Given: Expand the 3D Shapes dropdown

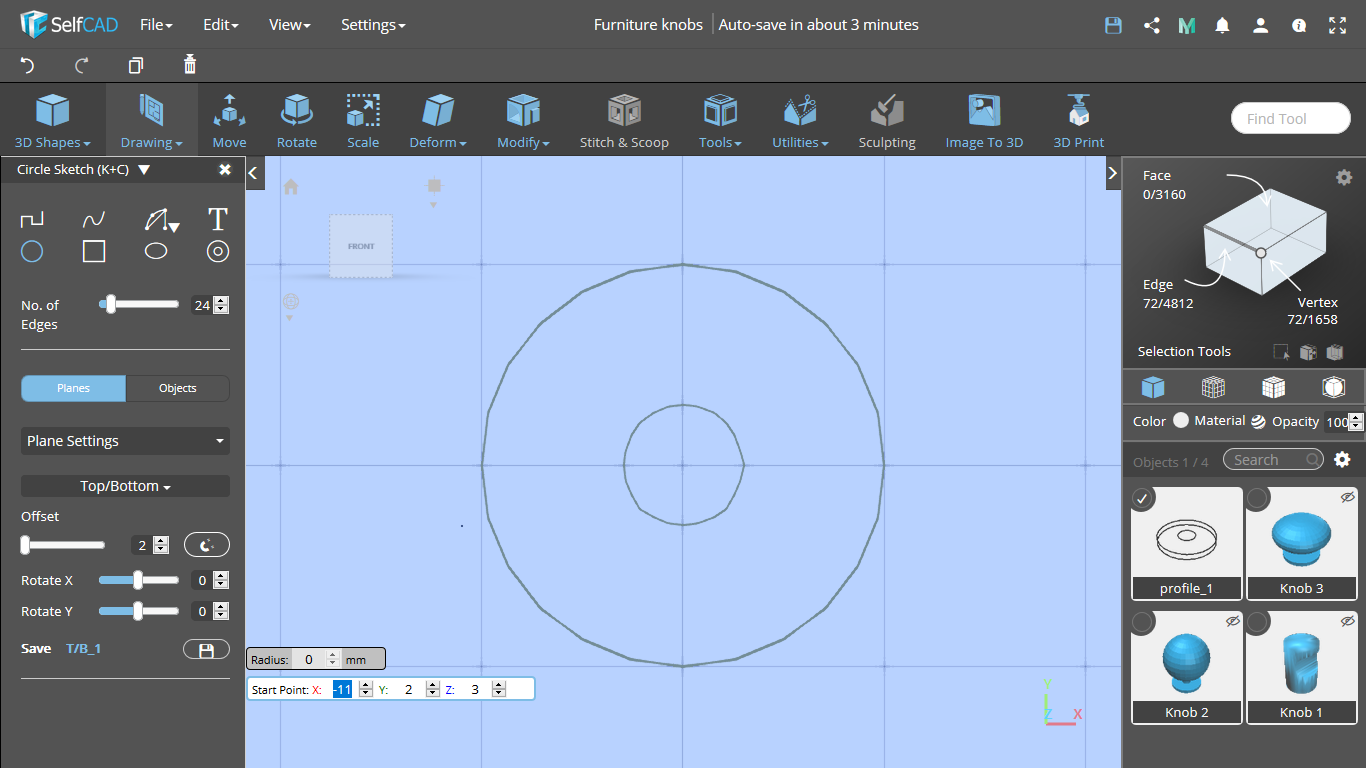Looking at the screenshot, I should click(x=53, y=120).
